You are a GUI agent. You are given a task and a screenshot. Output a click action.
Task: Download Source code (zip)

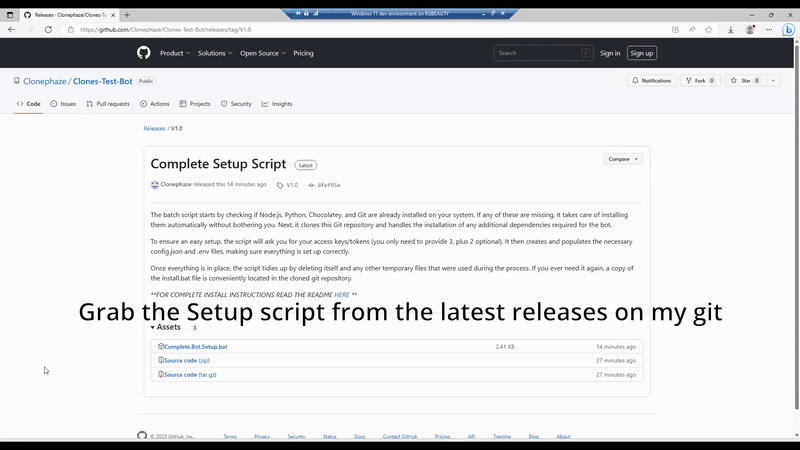(187, 360)
